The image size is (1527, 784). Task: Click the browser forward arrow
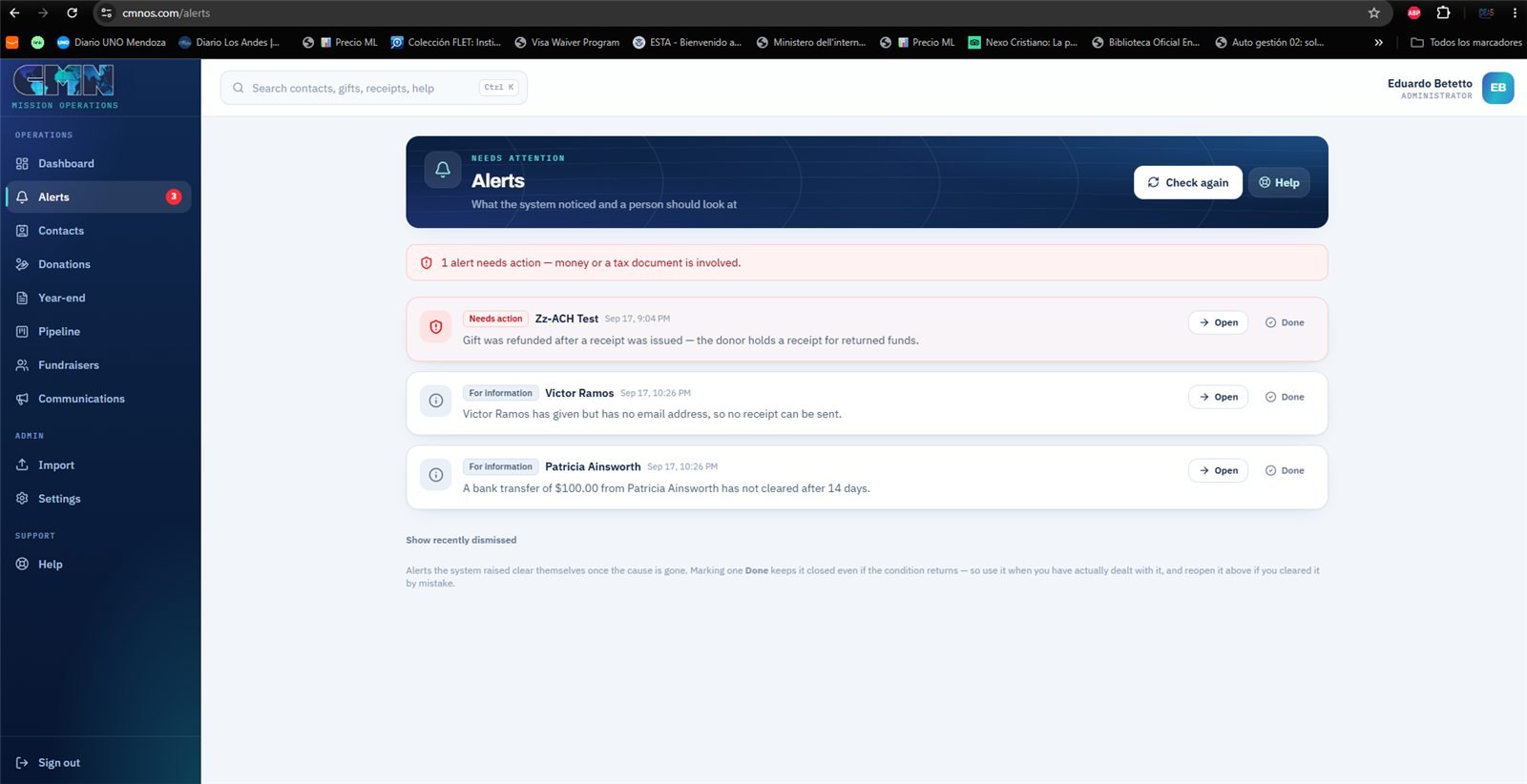click(x=43, y=12)
